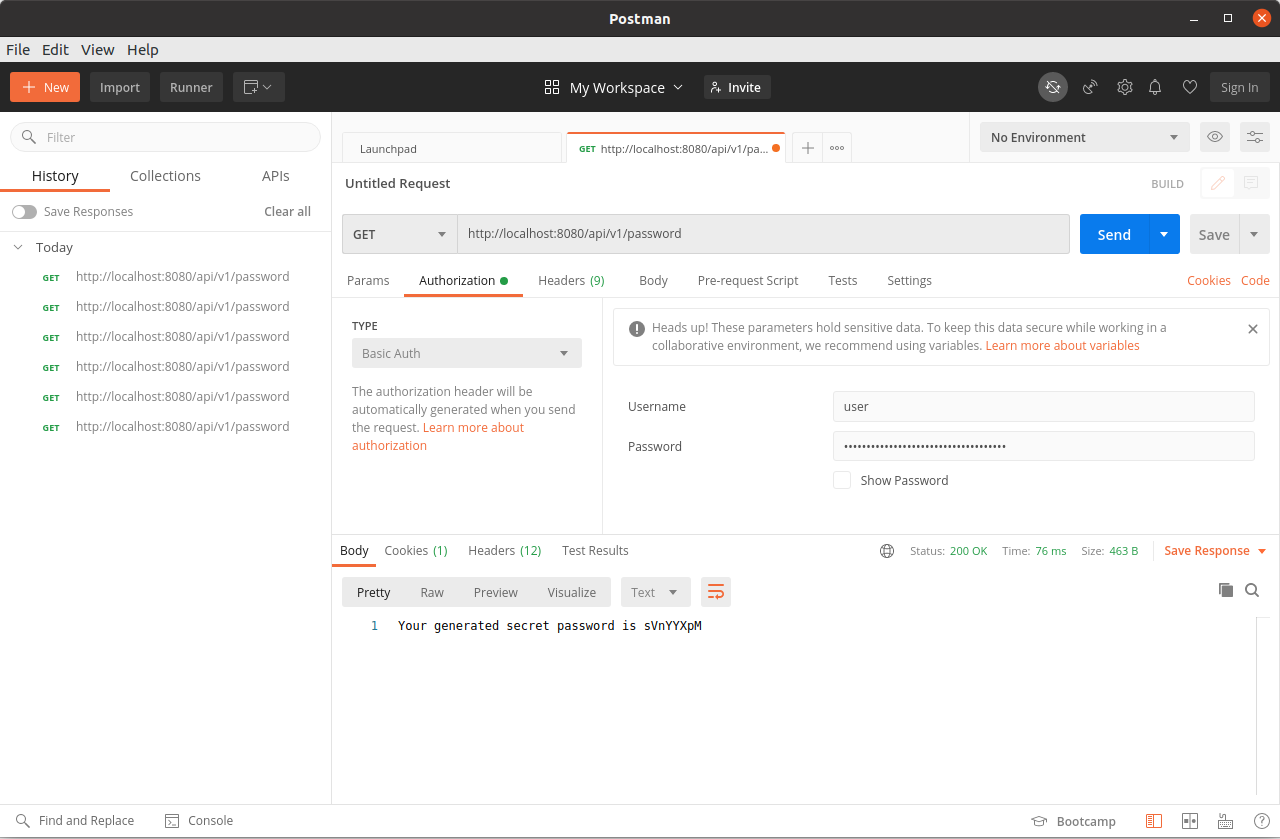Viewport: 1280px width, 839px height.
Task: Toggle Save Responses in the History panel
Action: (24, 211)
